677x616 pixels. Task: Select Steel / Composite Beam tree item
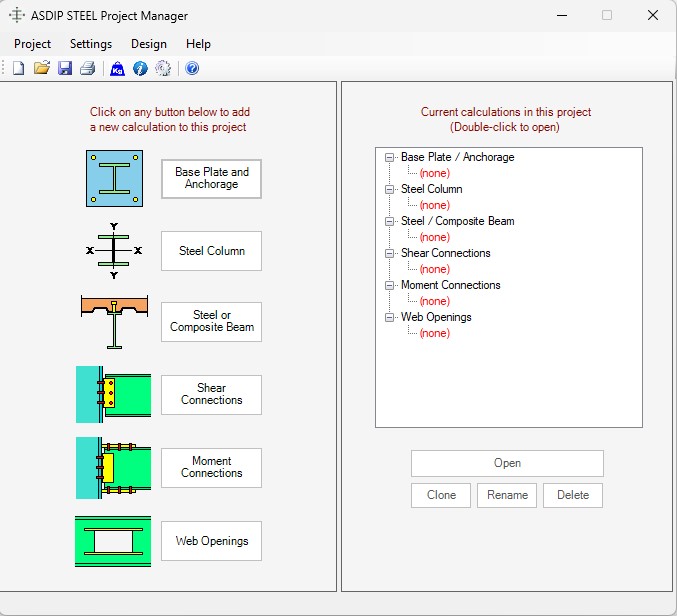coord(458,221)
